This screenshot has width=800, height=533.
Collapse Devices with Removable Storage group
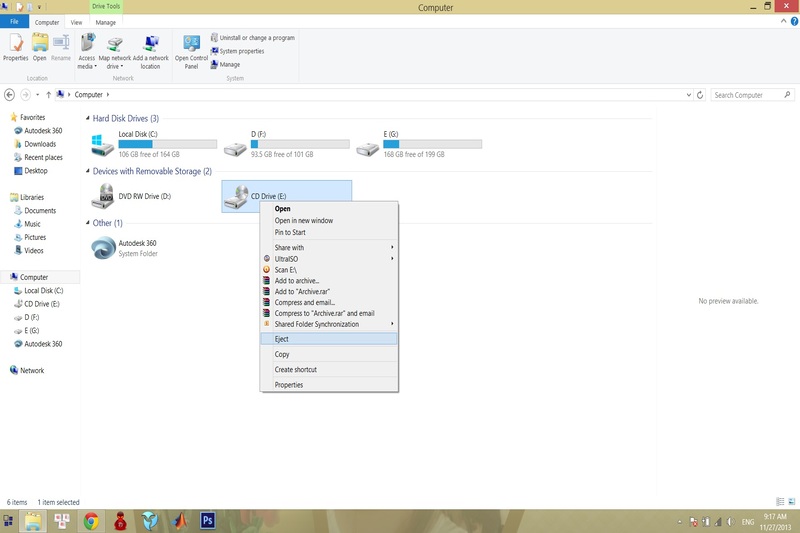(87, 171)
